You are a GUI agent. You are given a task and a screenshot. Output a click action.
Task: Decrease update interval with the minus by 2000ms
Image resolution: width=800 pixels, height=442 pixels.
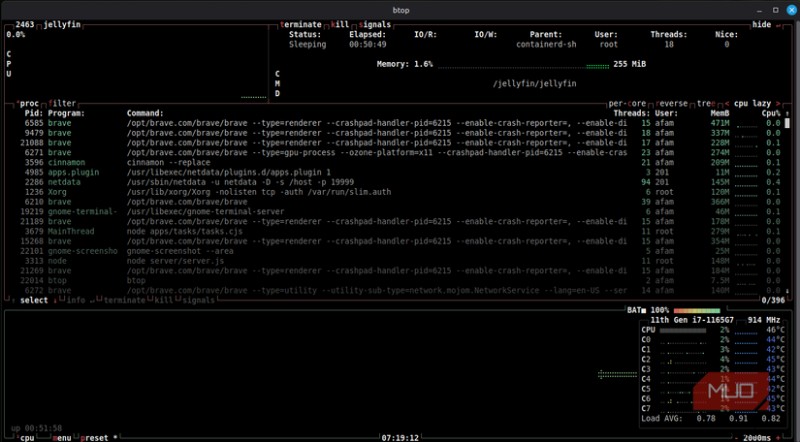click(736, 437)
